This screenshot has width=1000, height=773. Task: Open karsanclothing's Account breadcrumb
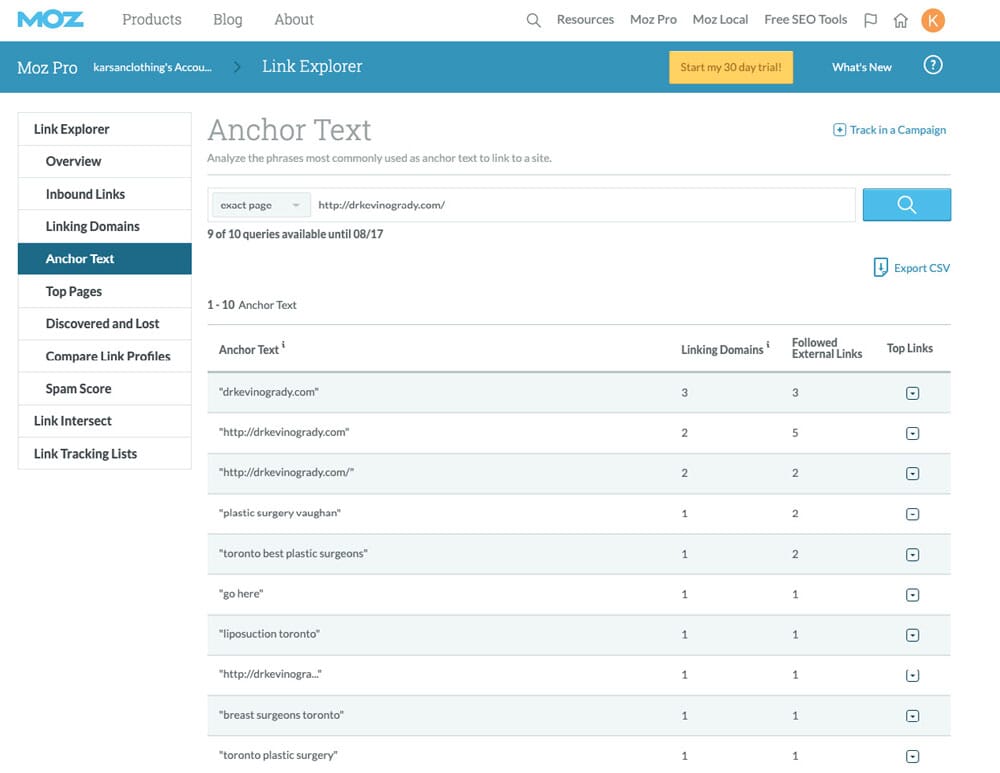pyautogui.click(x=152, y=67)
